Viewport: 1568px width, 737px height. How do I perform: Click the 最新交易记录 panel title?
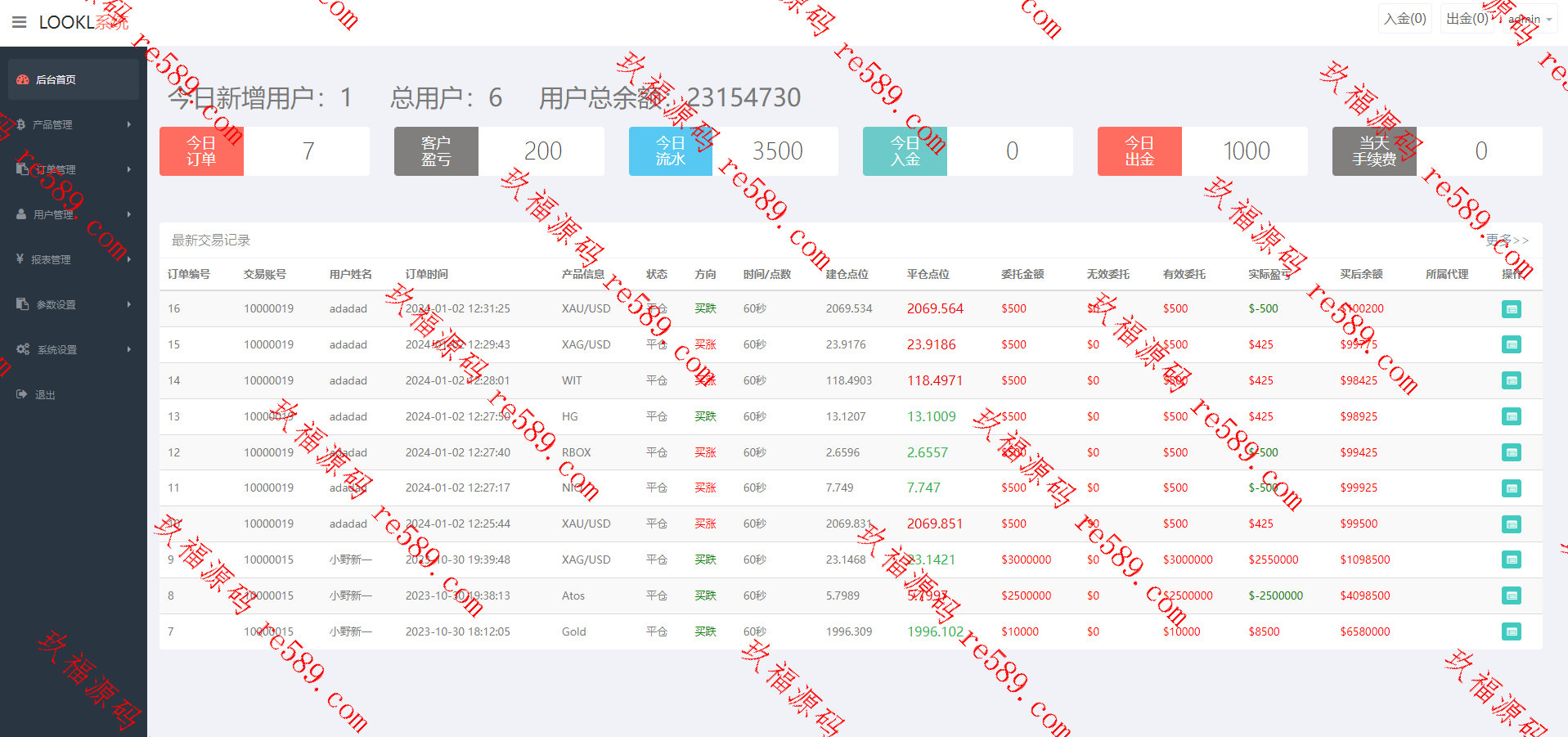[211, 240]
